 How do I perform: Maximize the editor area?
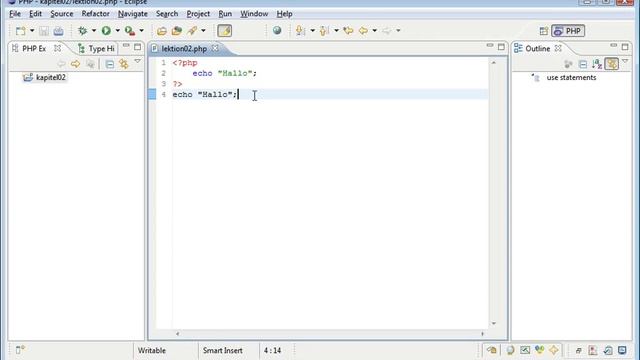click(x=501, y=47)
